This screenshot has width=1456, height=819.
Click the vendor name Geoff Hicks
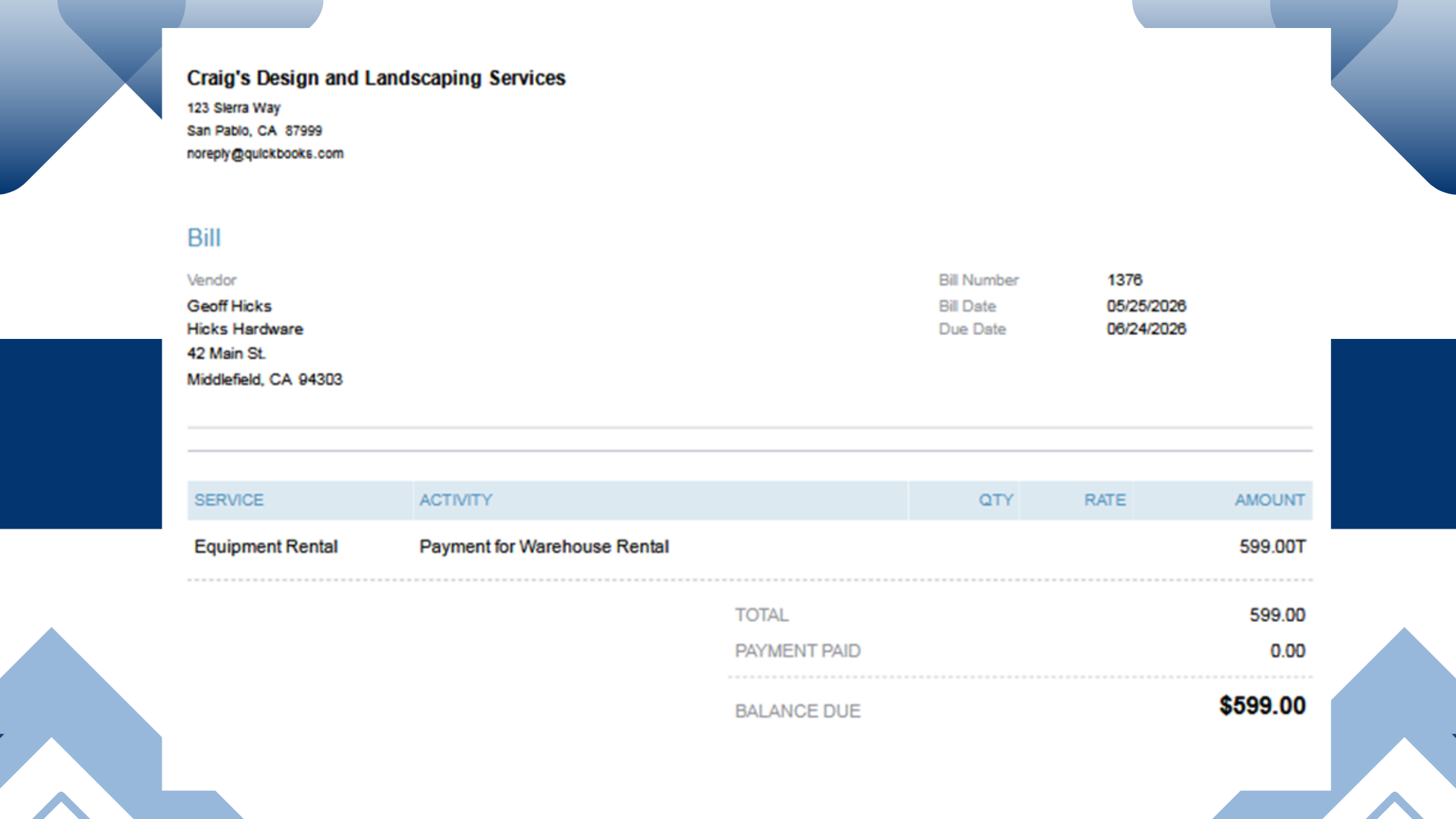click(x=229, y=306)
